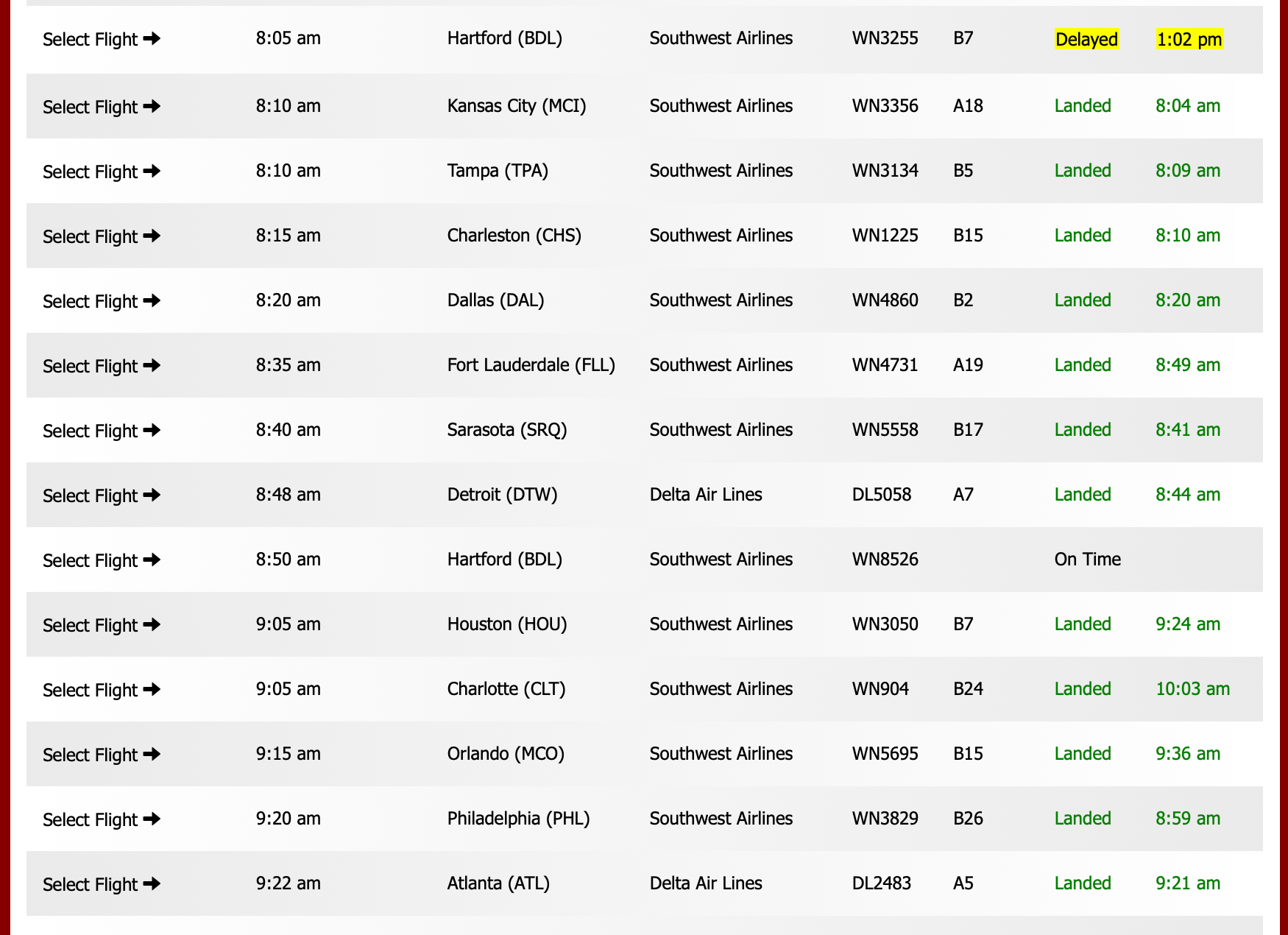The width and height of the screenshot is (1288, 935).
Task: Click flight number DL5058
Action: click(882, 494)
